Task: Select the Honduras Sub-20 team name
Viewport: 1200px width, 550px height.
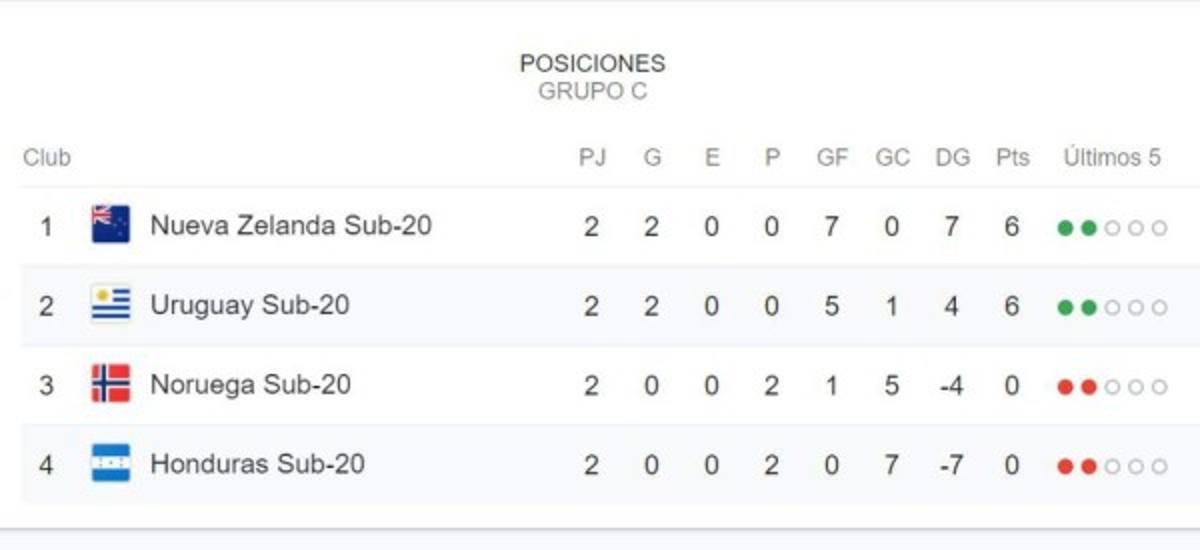Action: [257, 463]
